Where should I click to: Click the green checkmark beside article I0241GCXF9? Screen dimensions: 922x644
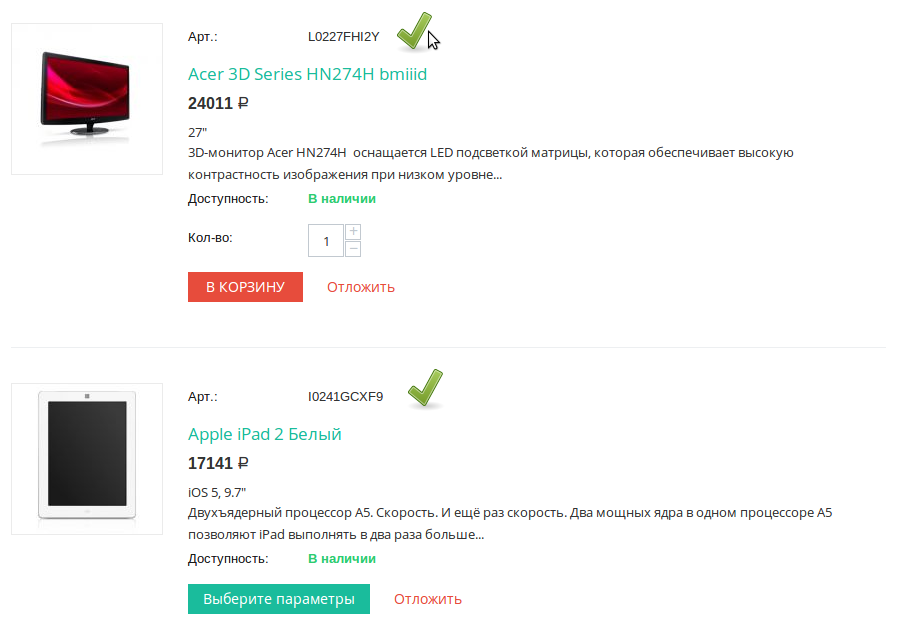tap(424, 389)
